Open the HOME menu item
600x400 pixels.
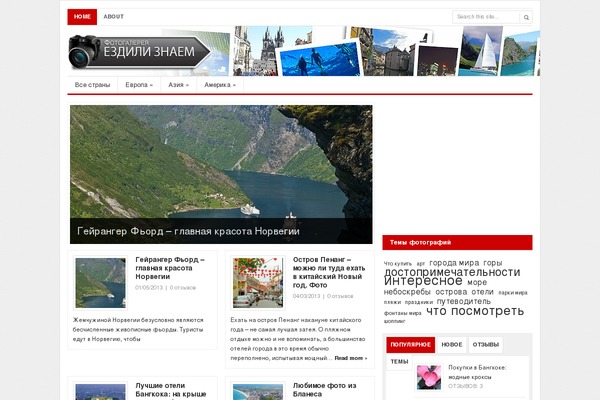pos(82,17)
